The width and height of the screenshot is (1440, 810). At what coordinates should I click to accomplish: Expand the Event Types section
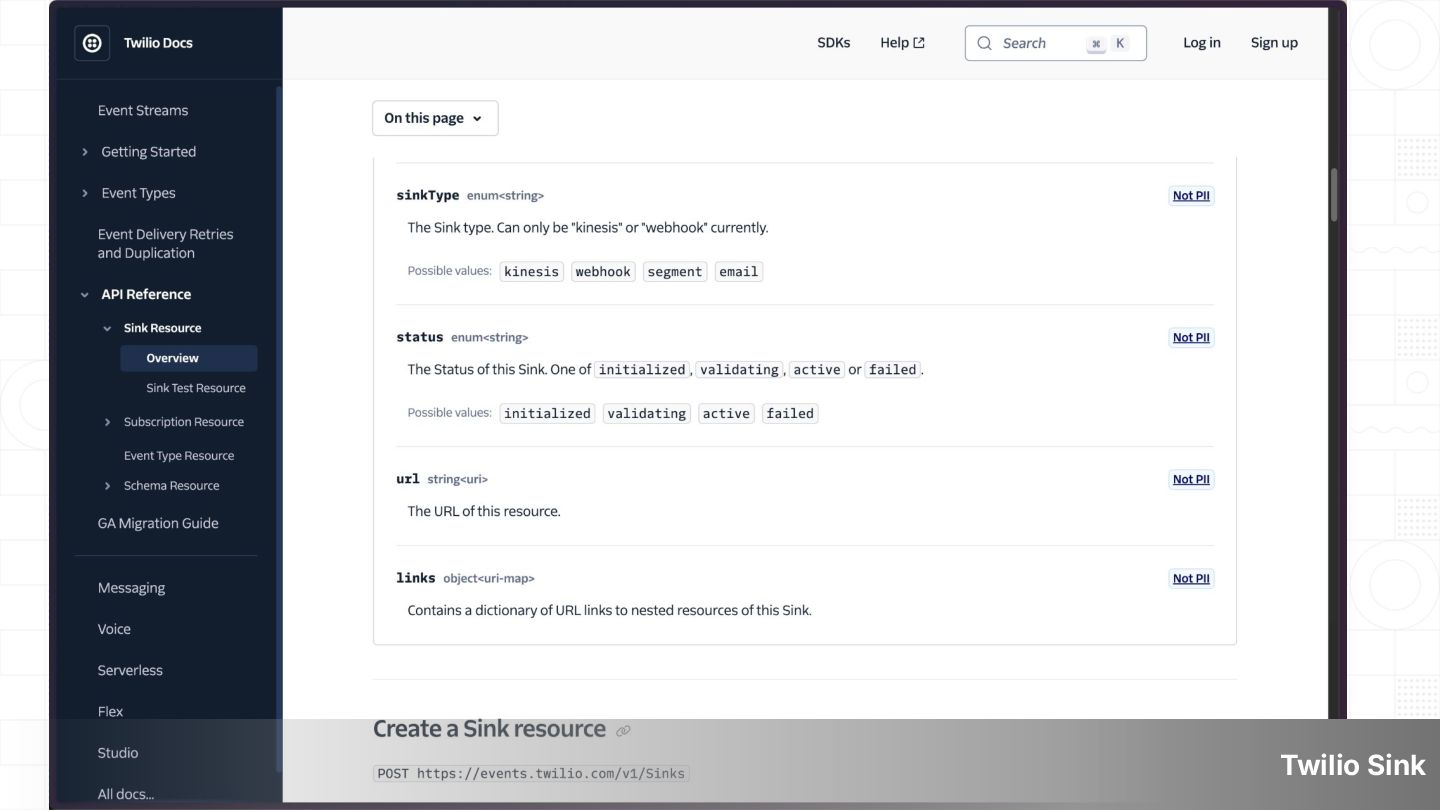click(x=85, y=193)
